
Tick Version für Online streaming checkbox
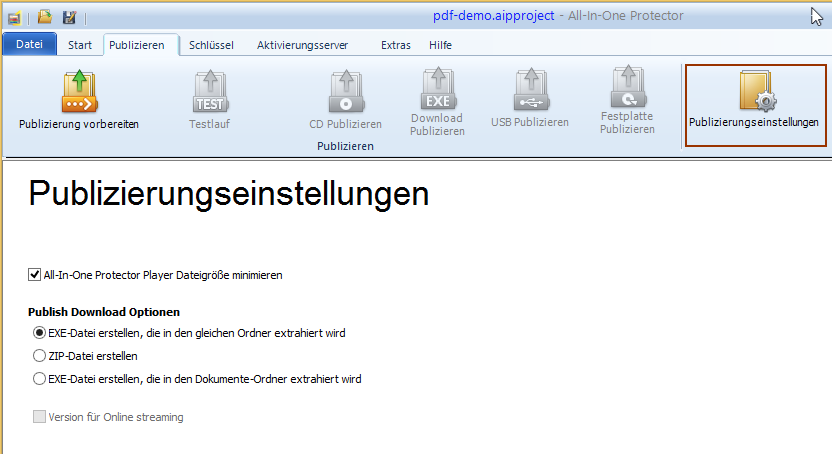[39, 417]
